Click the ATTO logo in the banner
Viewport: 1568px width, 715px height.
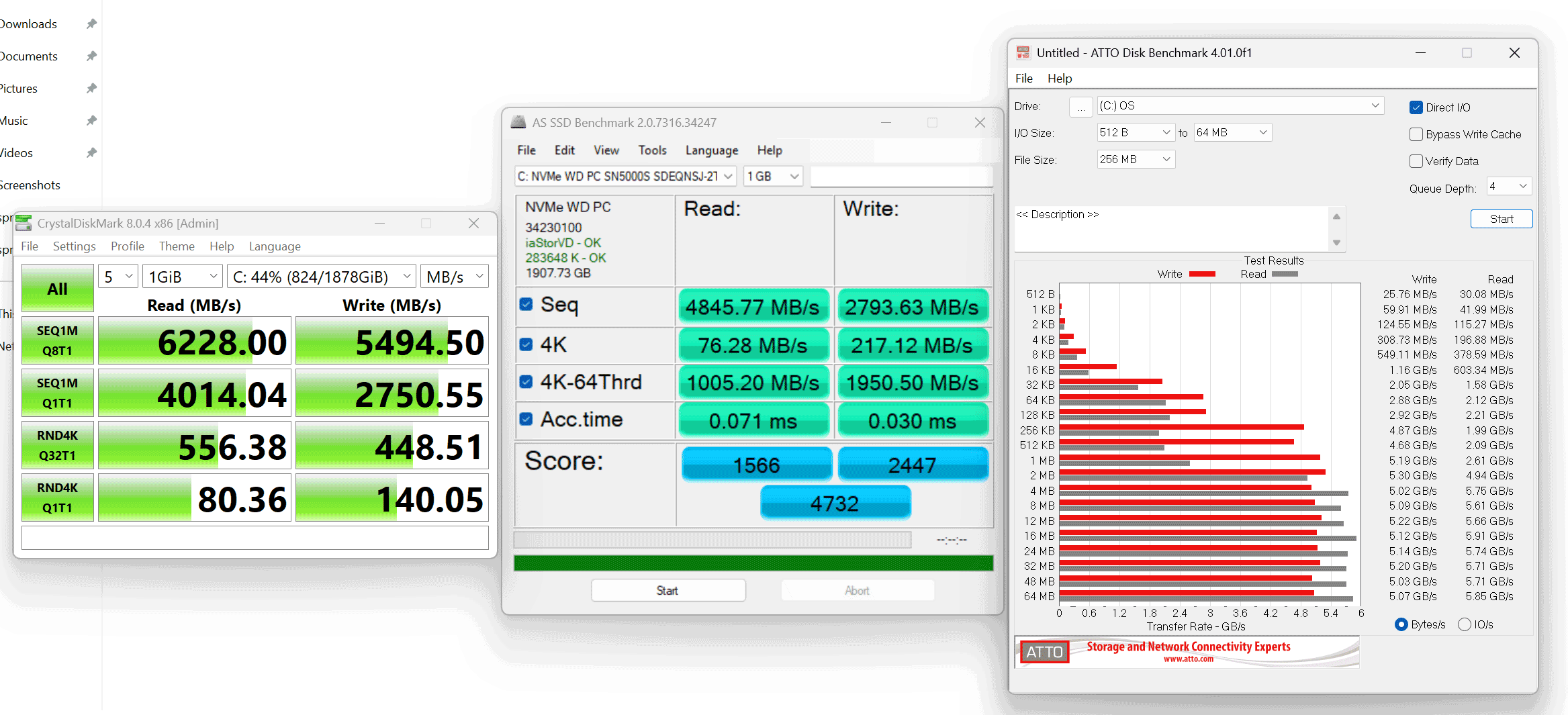1044,652
